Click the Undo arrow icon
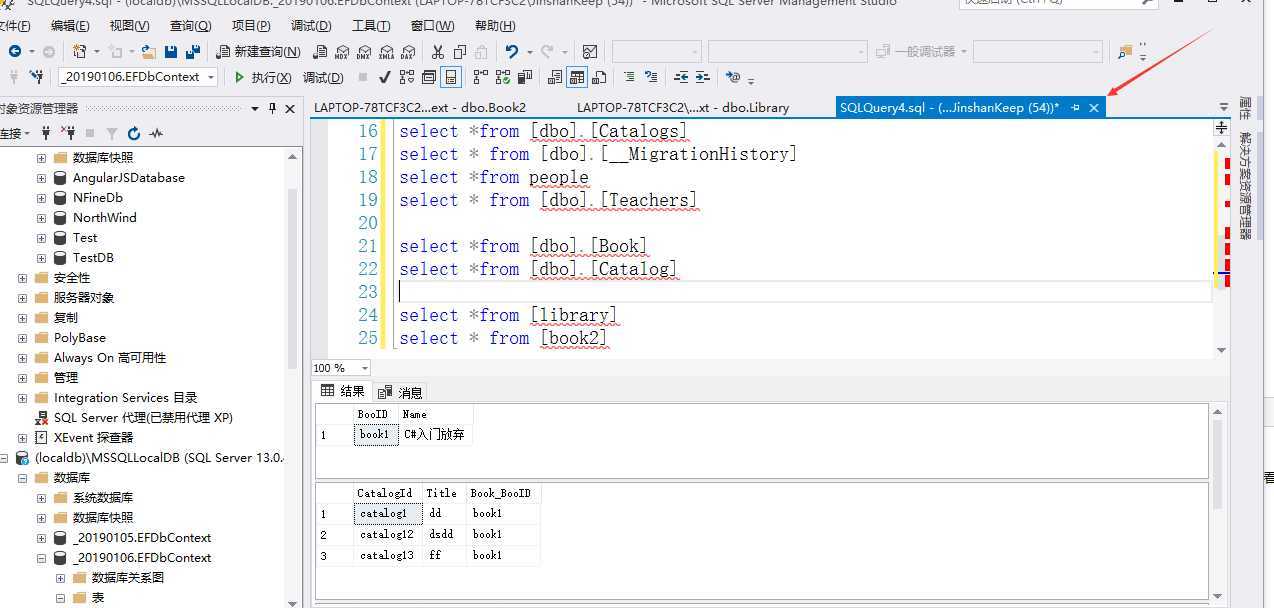1274x608 pixels. point(511,51)
